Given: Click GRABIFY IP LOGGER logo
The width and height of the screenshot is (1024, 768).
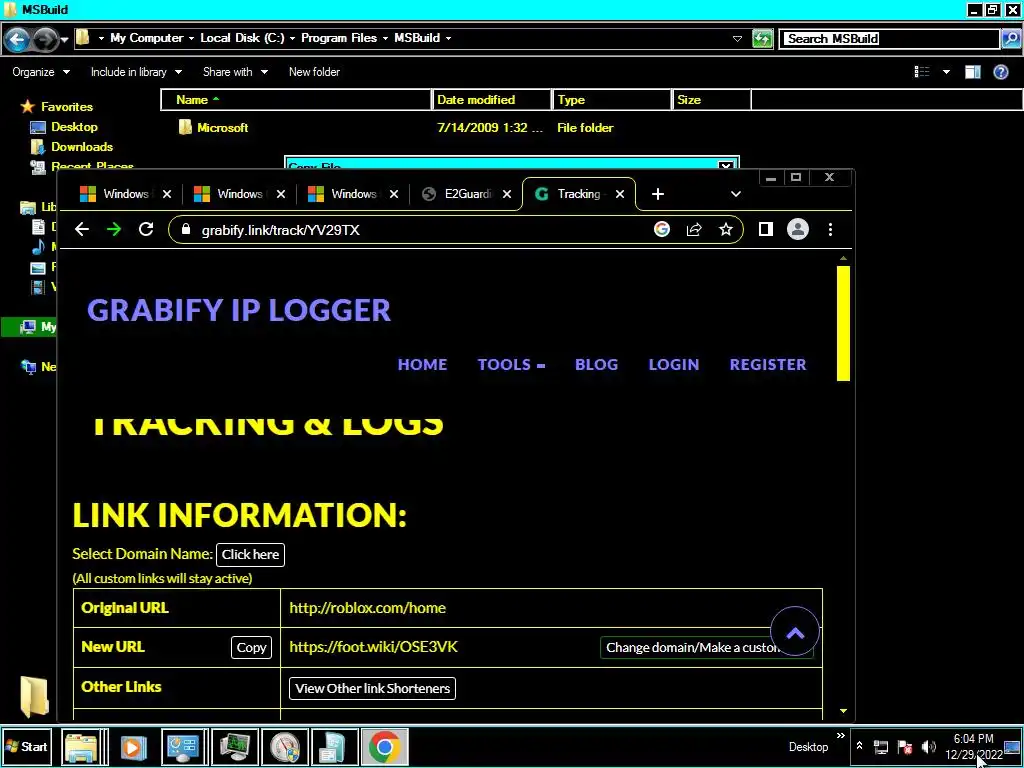Looking at the screenshot, I should (x=239, y=310).
